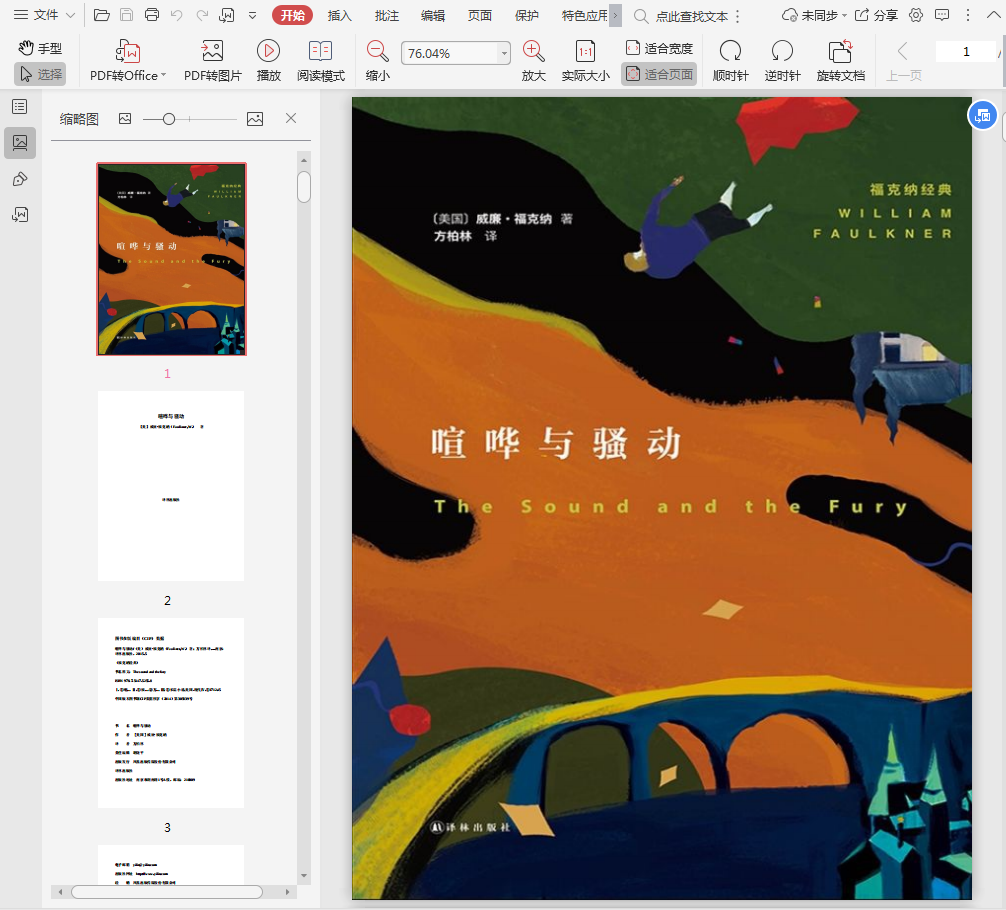
Task: Switch to the 插入 tab
Action: 339,15
